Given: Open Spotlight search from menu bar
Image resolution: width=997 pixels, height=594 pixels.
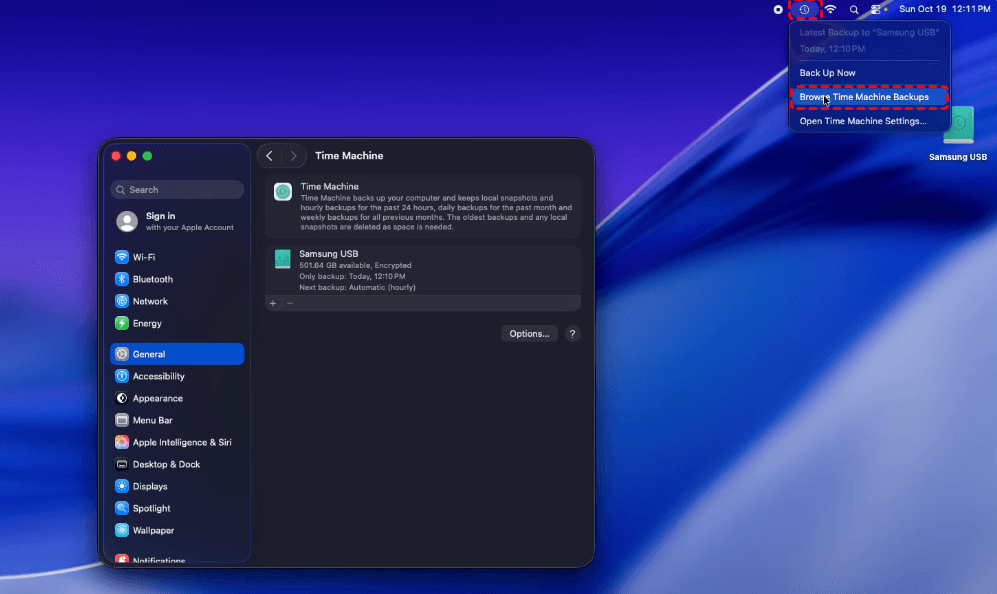Looking at the screenshot, I should tap(854, 9).
